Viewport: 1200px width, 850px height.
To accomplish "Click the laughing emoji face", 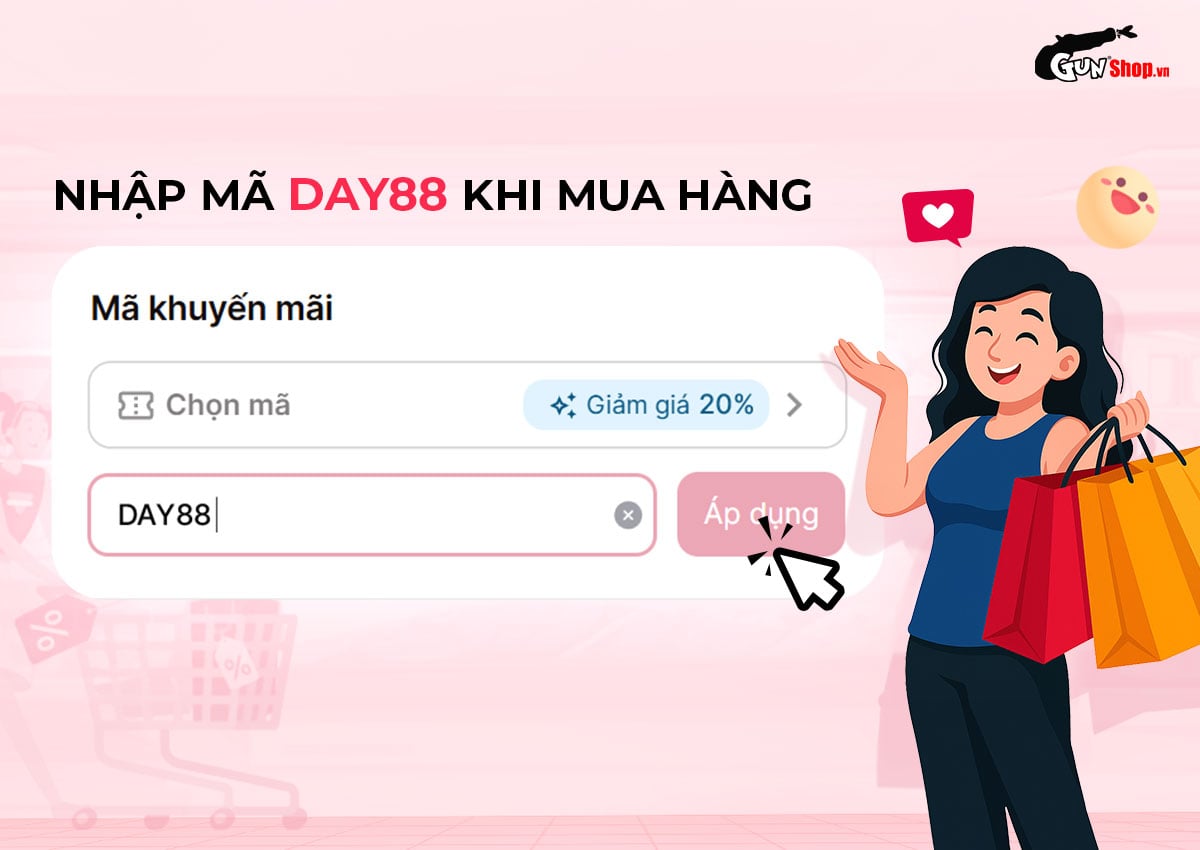I will pos(1117,207).
